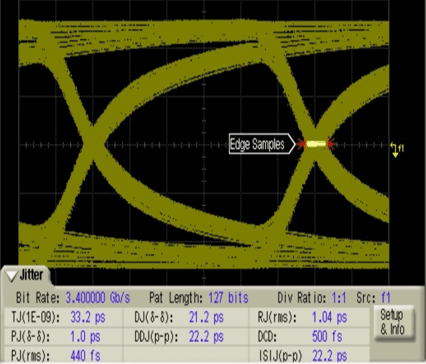The width and height of the screenshot is (426, 364).
Task: Click the PJ(δ-δ) value 1.0 ps
Action: pos(85,337)
